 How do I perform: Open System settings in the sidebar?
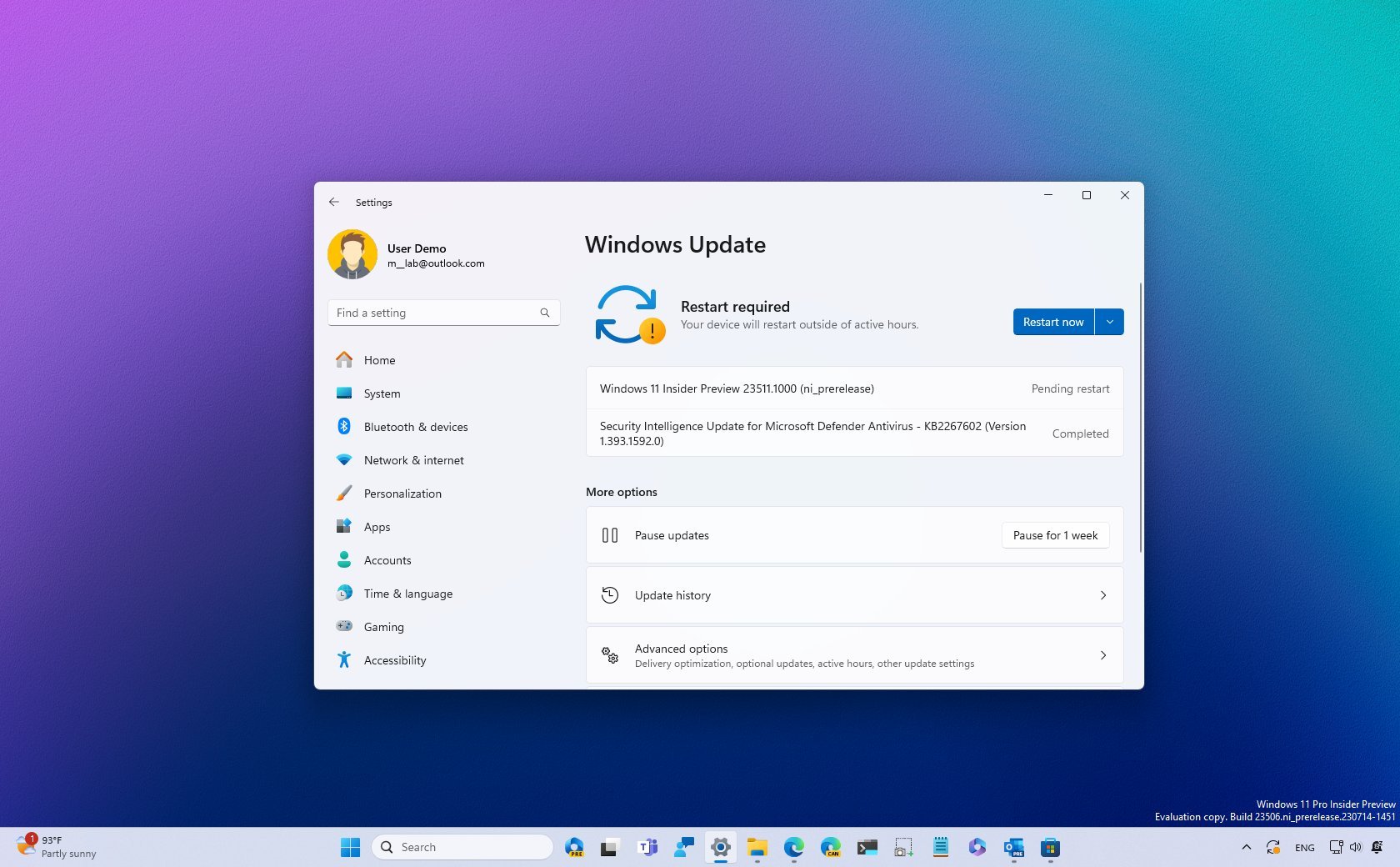[x=382, y=393]
